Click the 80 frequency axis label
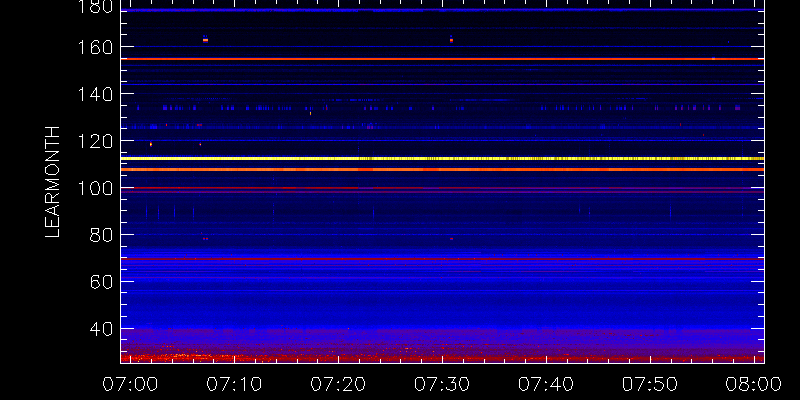 [x=102, y=235]
